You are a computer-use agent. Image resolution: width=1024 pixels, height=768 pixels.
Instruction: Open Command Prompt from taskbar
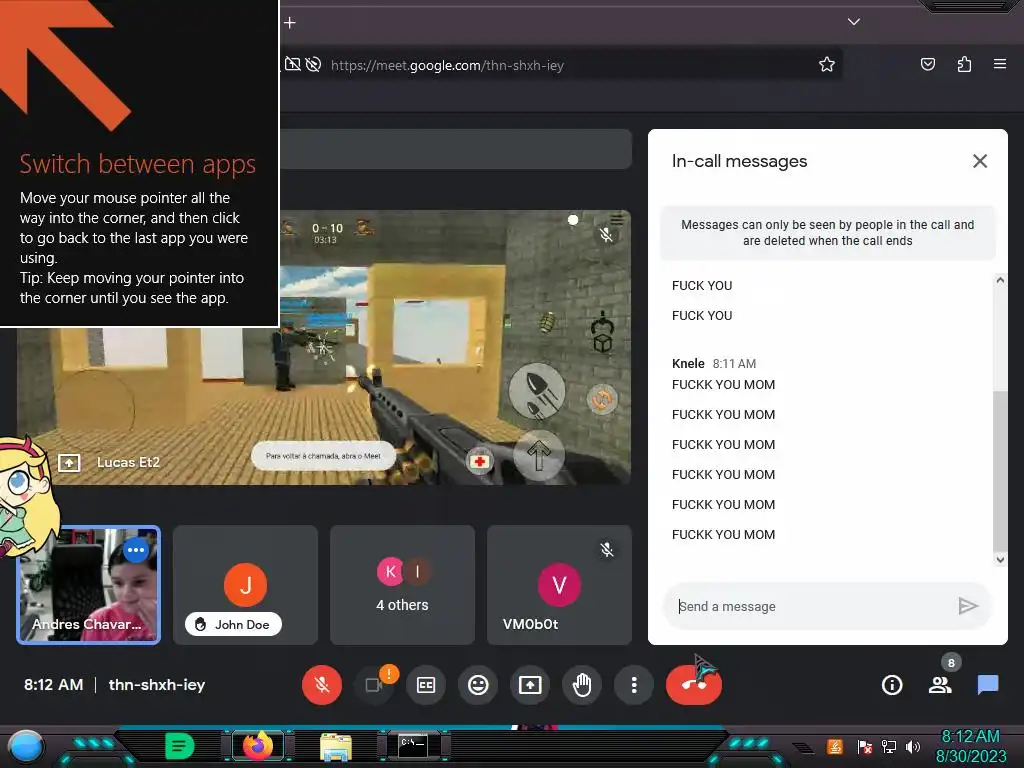pyautogui.click(x=413, y=746)
